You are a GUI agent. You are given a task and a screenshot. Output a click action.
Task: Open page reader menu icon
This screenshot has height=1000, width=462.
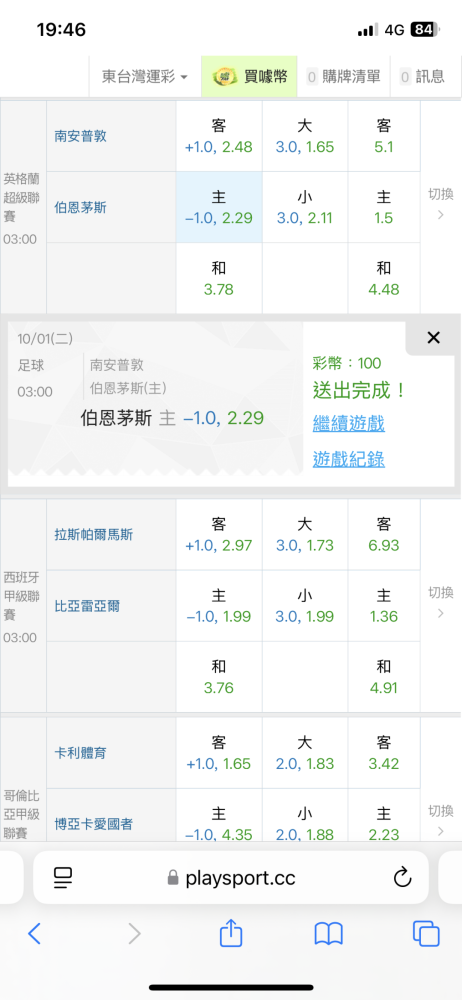tap(63, 878)
